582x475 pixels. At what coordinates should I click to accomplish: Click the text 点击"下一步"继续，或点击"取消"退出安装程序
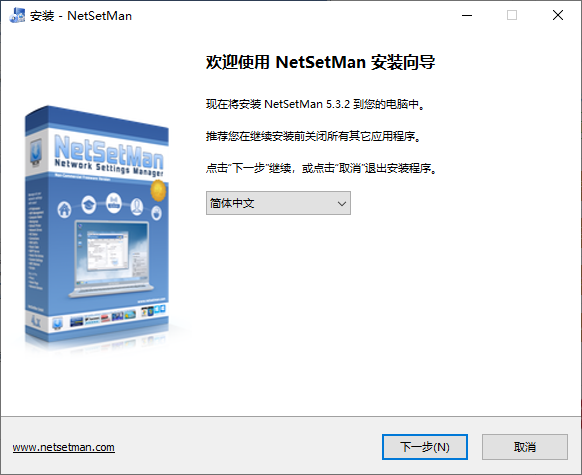coord(321,168)
